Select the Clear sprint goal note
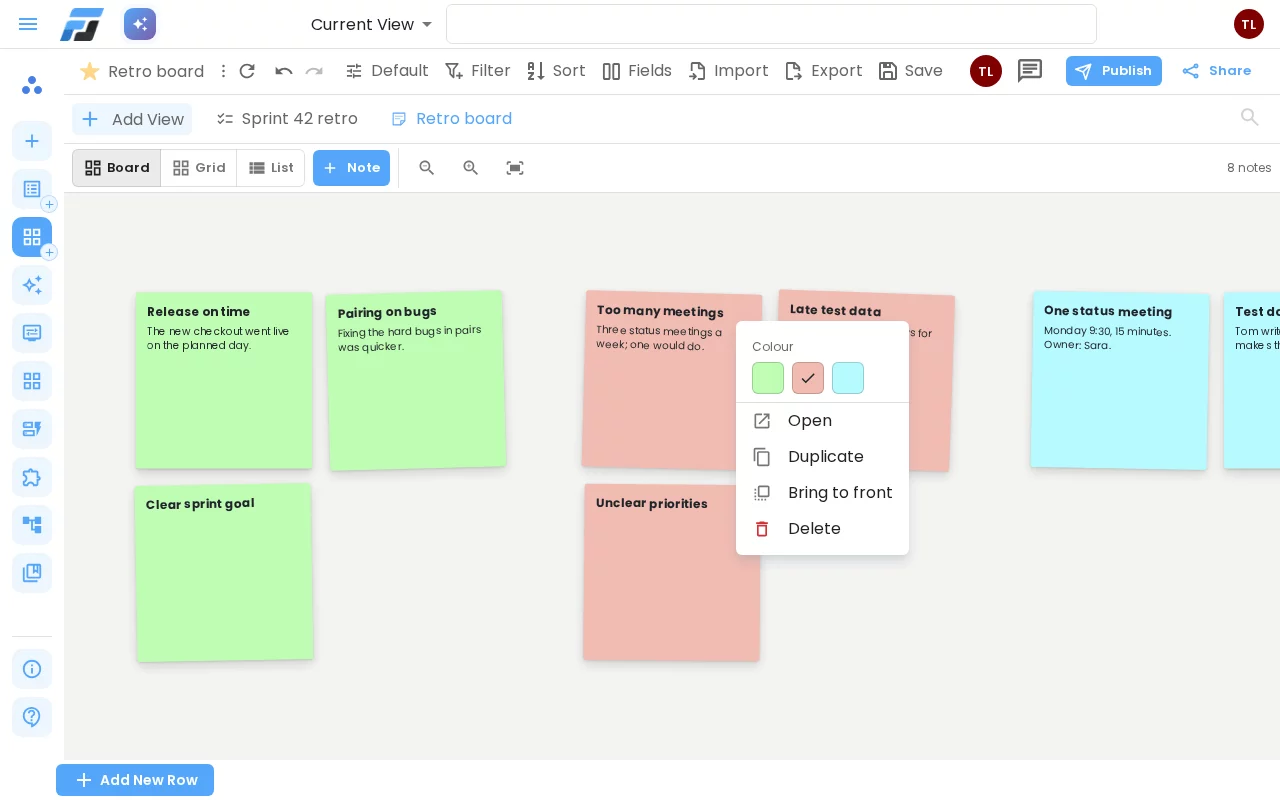 224,573
